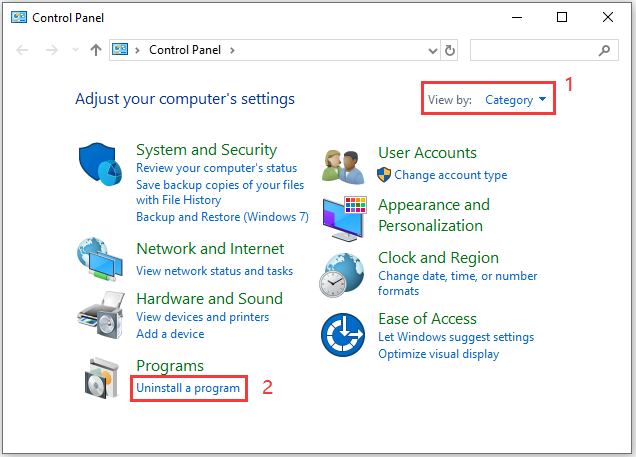Click the Ease of Access icon
The image size is (636, 457).
pos(343,335)
